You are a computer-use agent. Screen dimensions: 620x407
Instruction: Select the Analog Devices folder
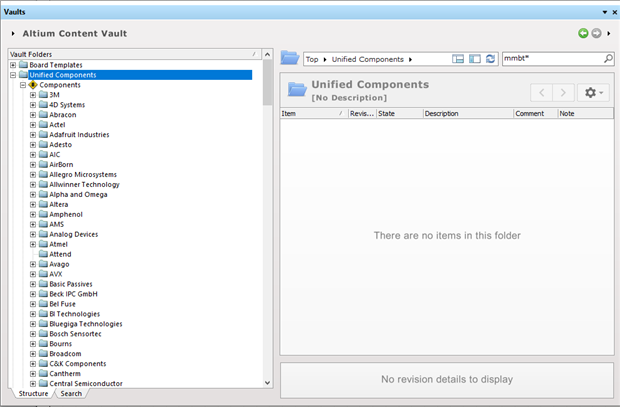74,234
